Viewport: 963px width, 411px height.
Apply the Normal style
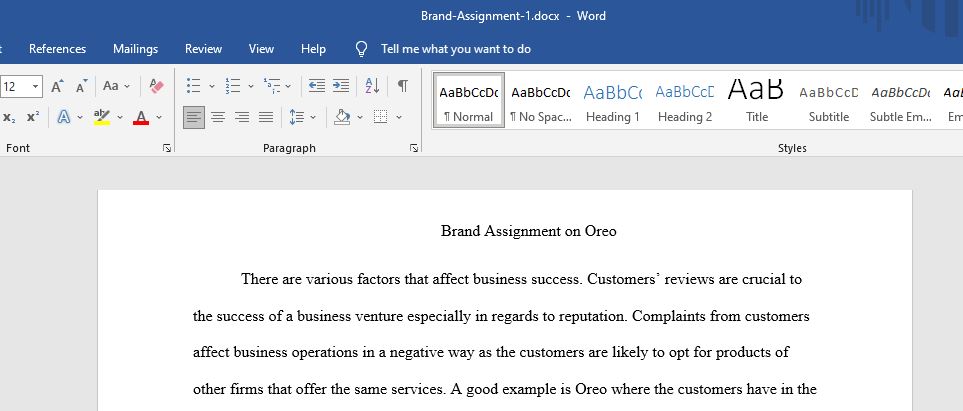pyautogui.click(x=469, y=101)
